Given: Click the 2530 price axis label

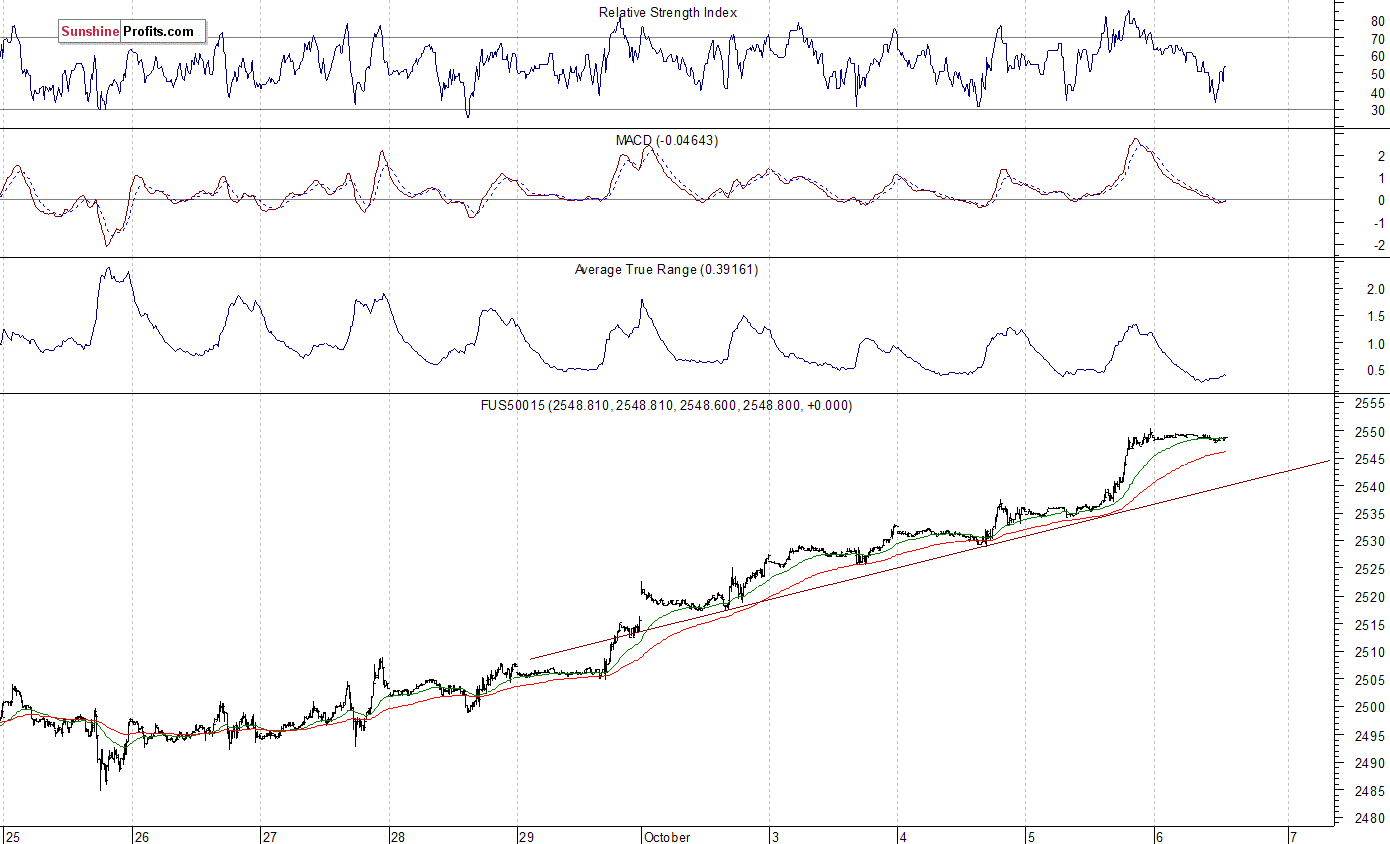Looking at the screenshot, I should 1370,541.
